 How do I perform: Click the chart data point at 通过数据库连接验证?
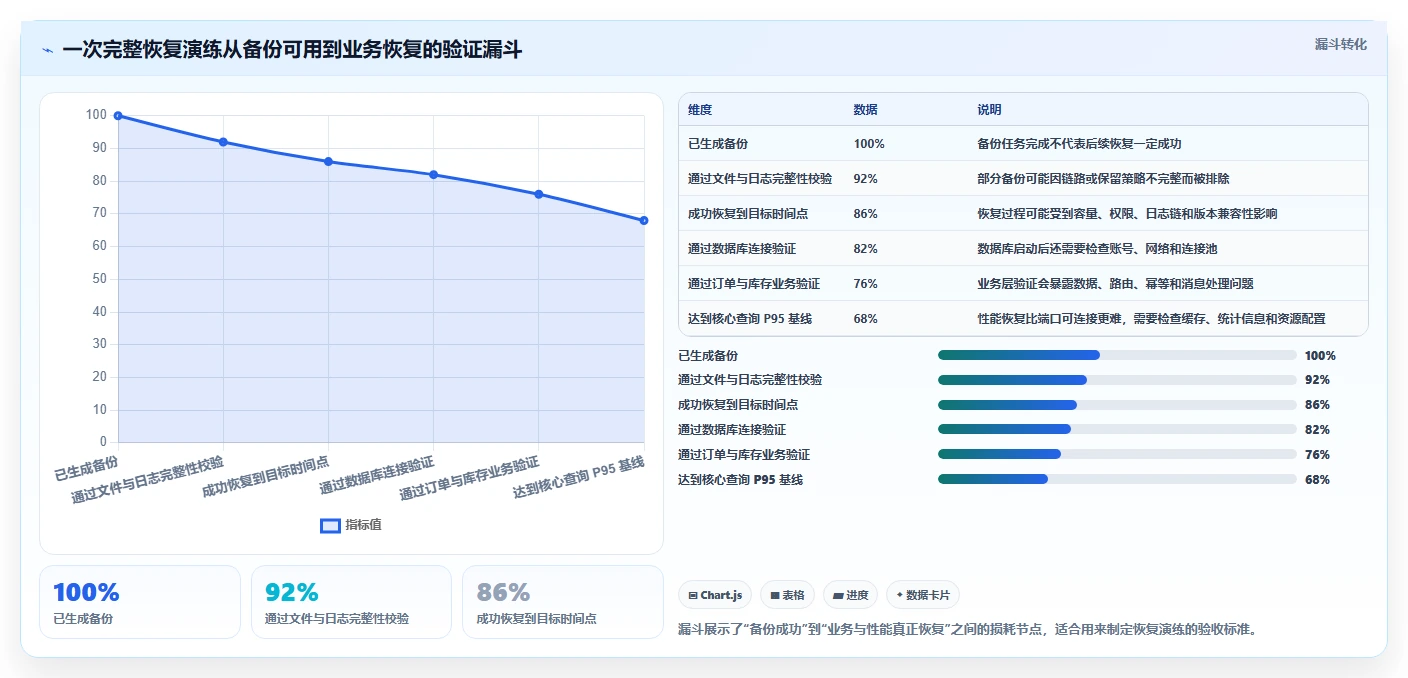click(x=433, y=175)
